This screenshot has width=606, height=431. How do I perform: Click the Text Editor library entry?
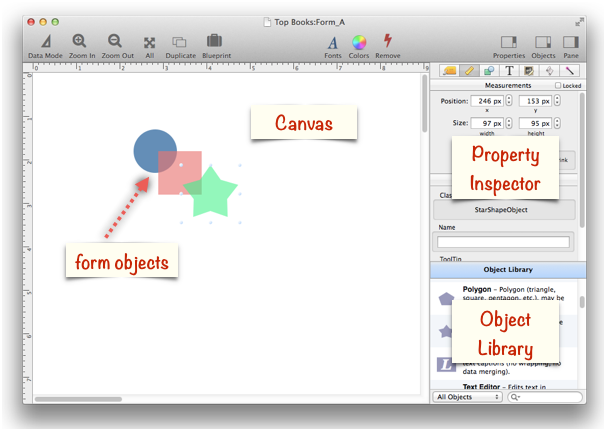pos(504,387)
